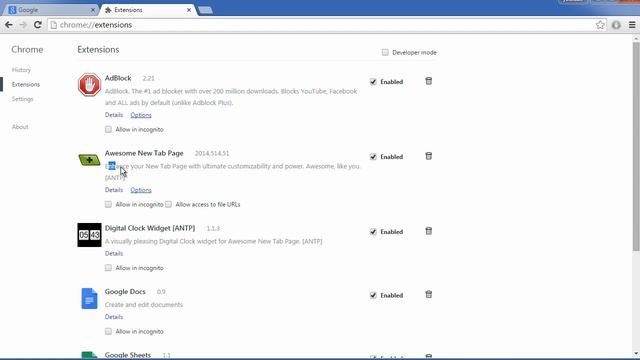The height and width of the screenshot is (360, 640).
Task: Click the AdBlock red hand icon
Action: [89, 84]
